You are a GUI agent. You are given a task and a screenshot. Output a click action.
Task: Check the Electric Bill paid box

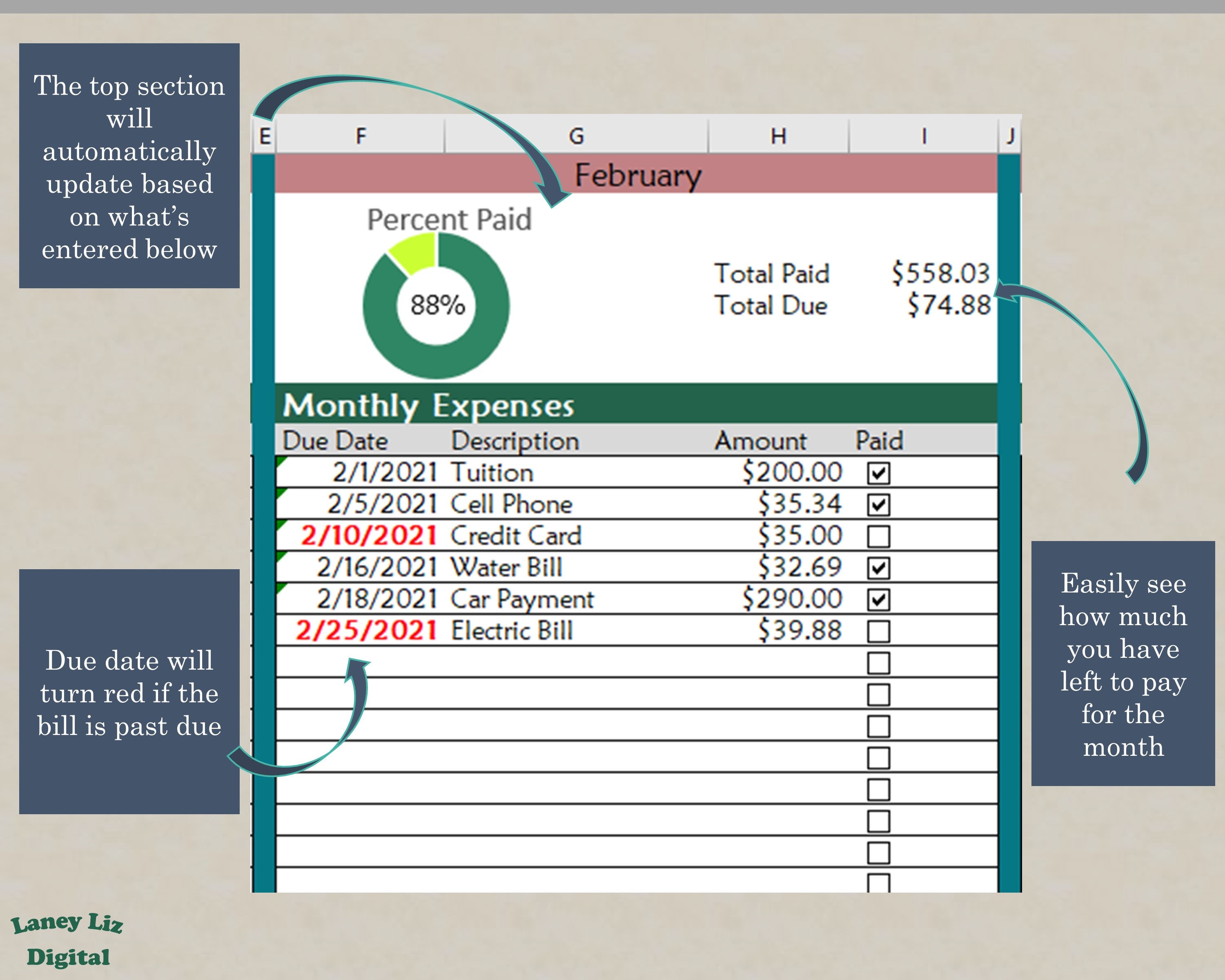(880, 630)
